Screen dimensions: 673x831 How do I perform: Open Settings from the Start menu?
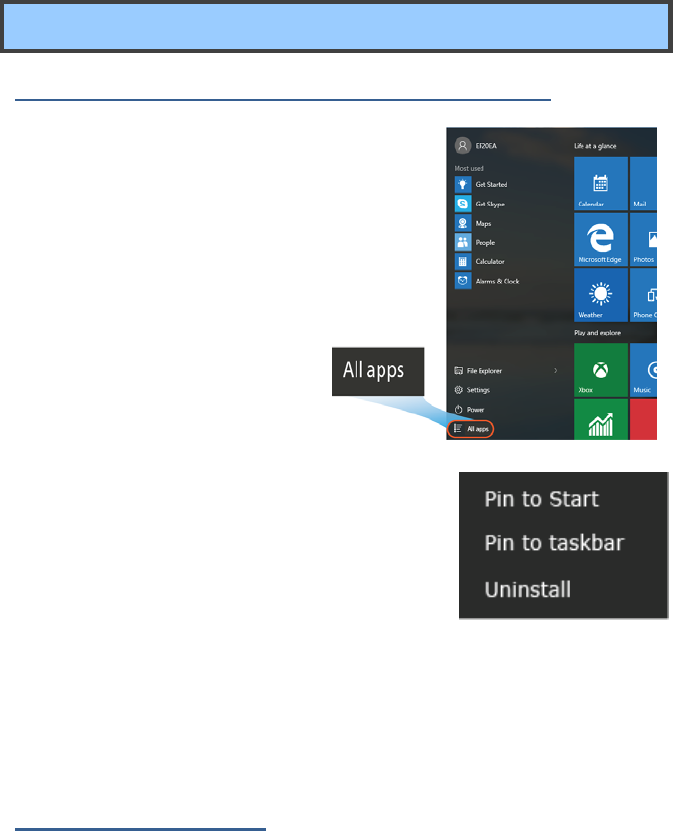click(472, 390)
